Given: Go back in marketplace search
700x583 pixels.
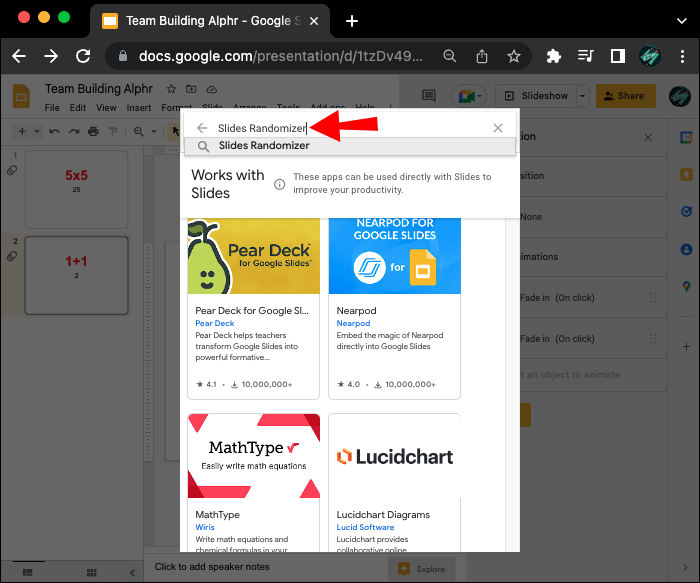Looking at the screenshot, I should coord(202,128).
